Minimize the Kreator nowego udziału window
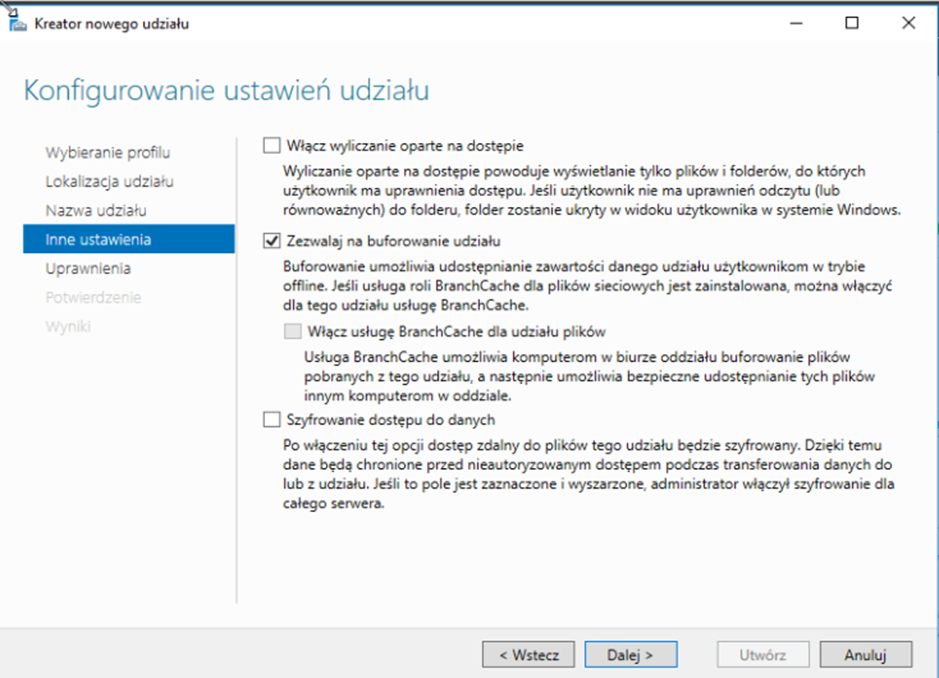The image size is (939, 678). (795, 23)
